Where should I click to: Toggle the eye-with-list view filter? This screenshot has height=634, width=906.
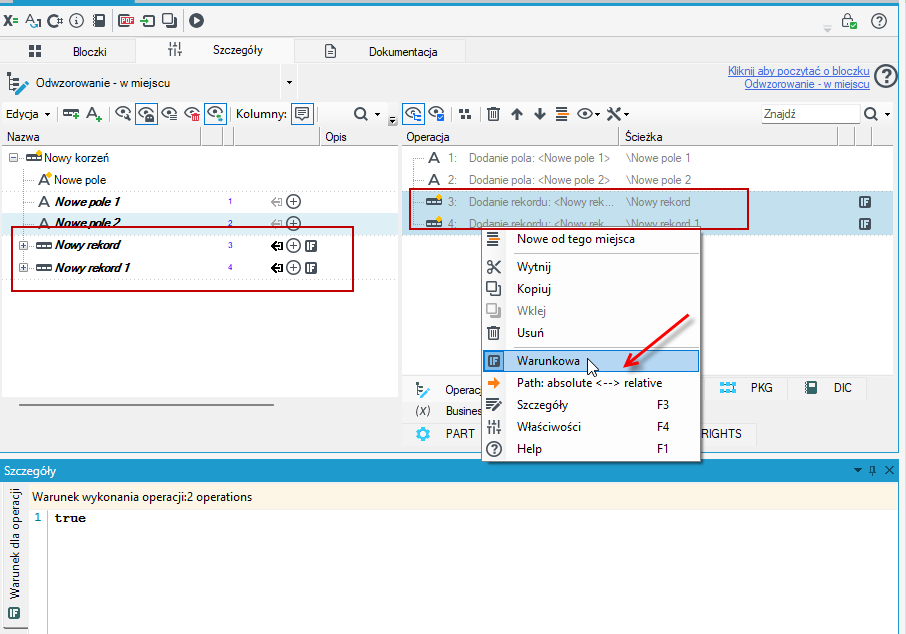coord(169,114)
